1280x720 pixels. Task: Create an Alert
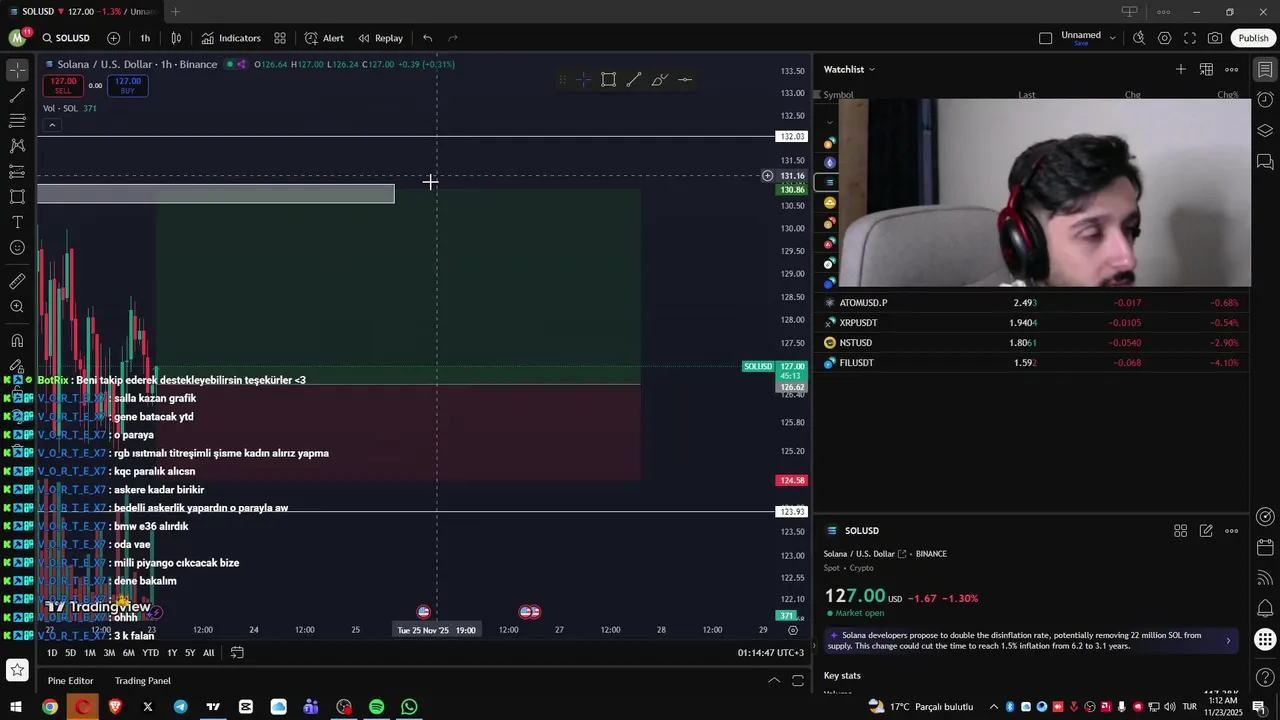(x=324, y=38)
